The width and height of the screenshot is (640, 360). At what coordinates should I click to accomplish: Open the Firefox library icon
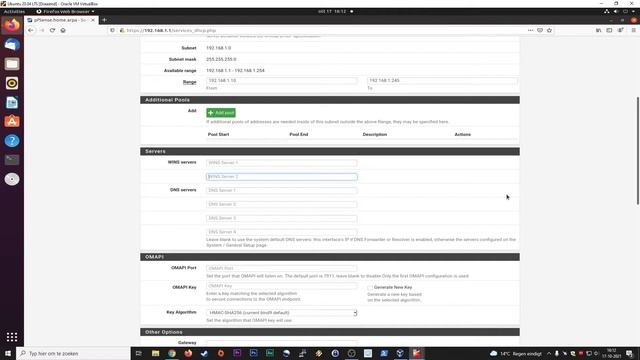coord(598,30)
